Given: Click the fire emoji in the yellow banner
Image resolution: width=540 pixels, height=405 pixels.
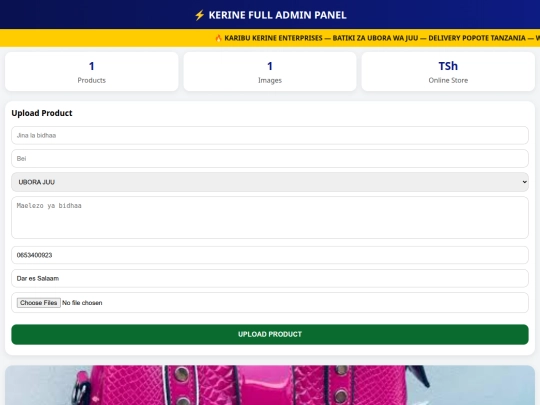Looking at the screenshot, I should (218, 38).
